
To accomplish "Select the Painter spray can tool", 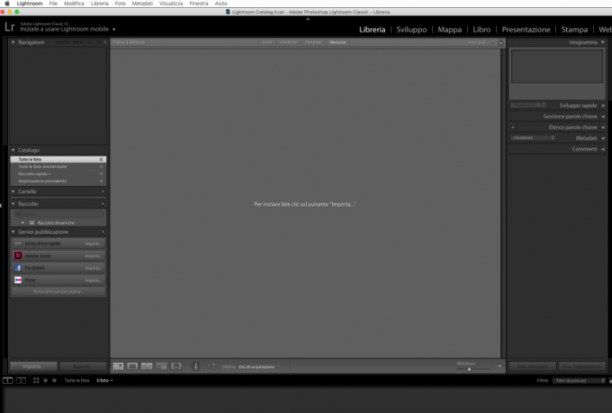I will pos(196,366).
